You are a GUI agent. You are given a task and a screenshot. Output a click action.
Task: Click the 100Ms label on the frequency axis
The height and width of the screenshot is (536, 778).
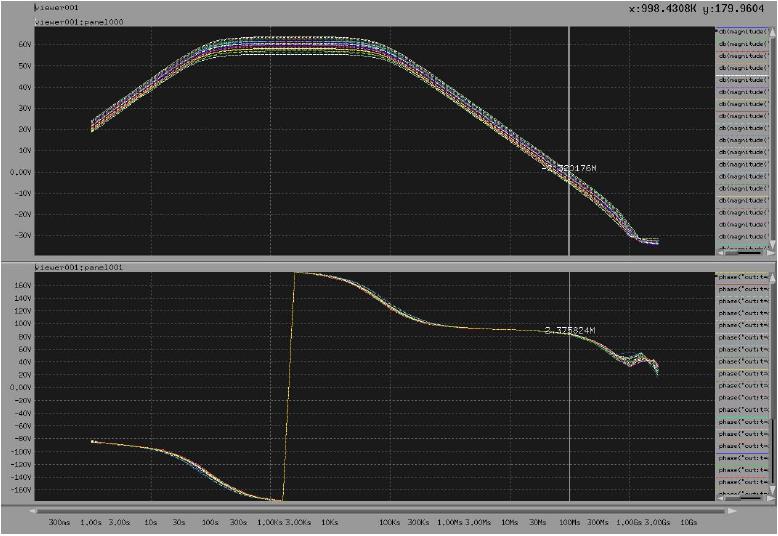[569, 522]
